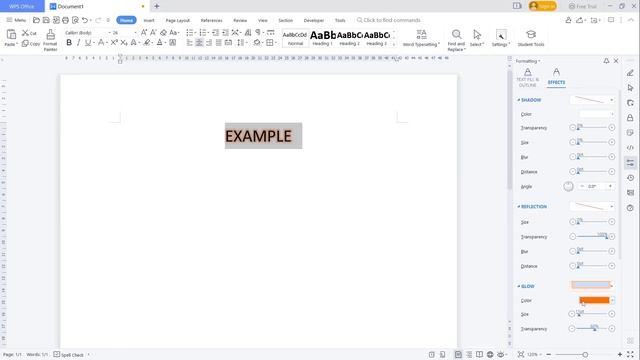640x360 pixels.
Task: Toggle show paragraph marks
Action: point(258,32)
